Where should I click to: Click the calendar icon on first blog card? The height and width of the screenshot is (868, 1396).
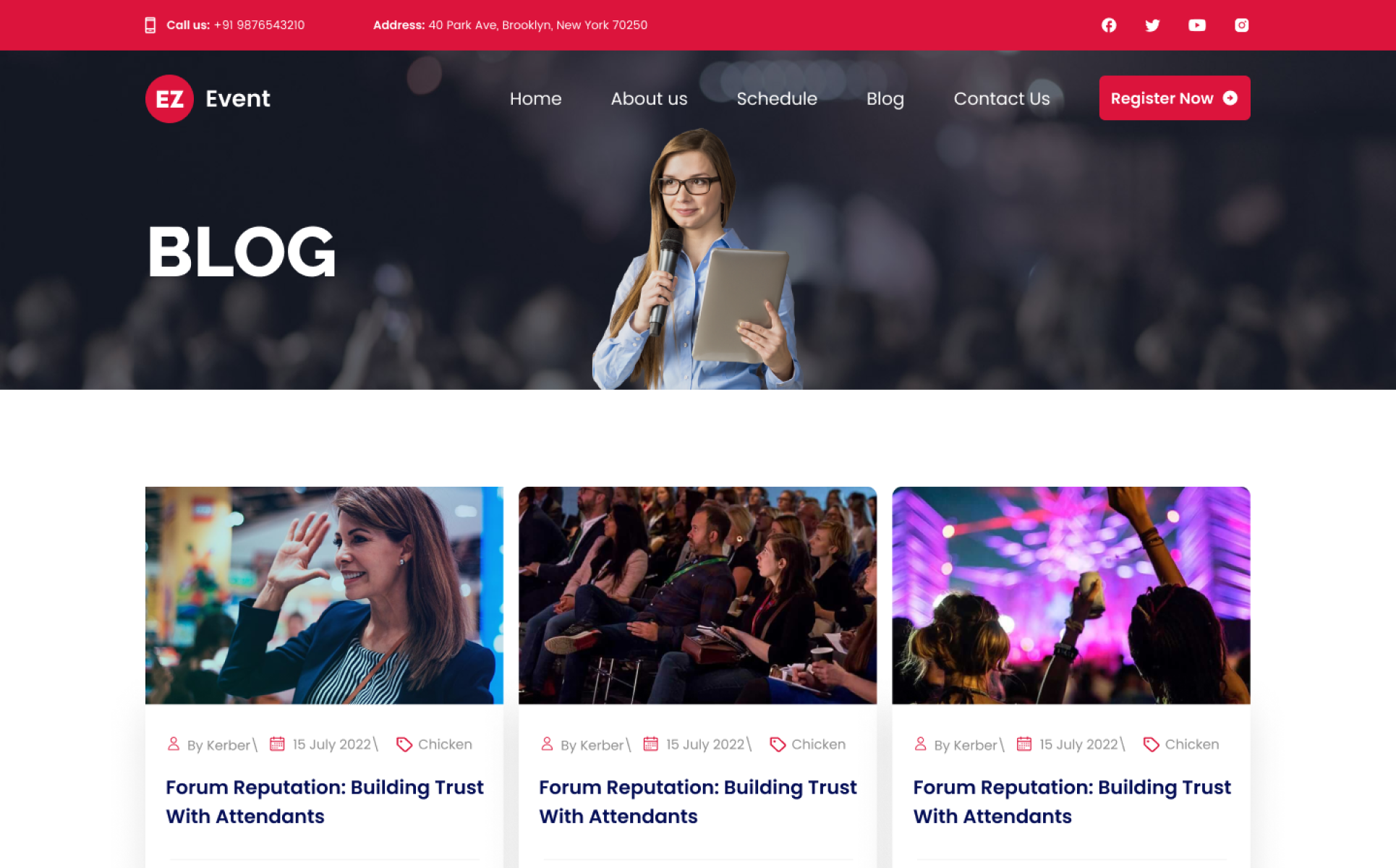[x=277, y=744]
